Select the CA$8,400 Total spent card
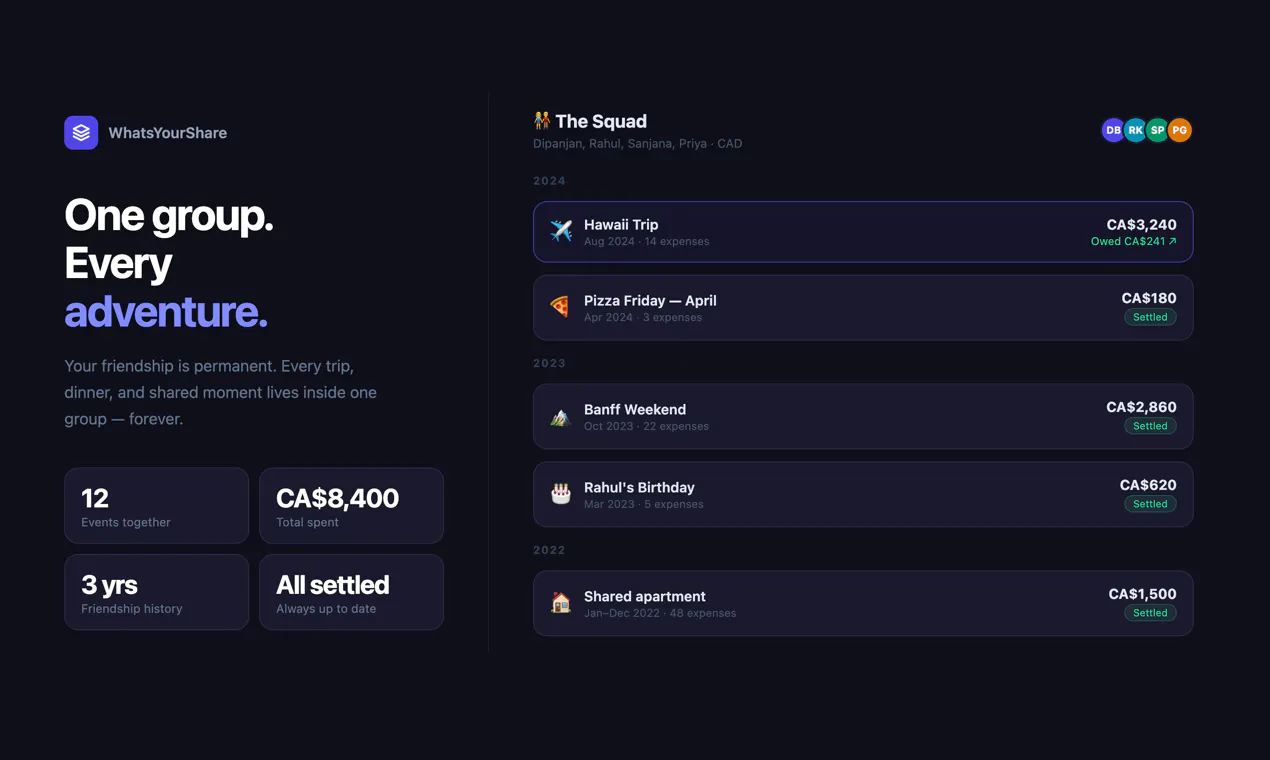The height and width of the screenshot is (760, 1270). click(351, 506)
